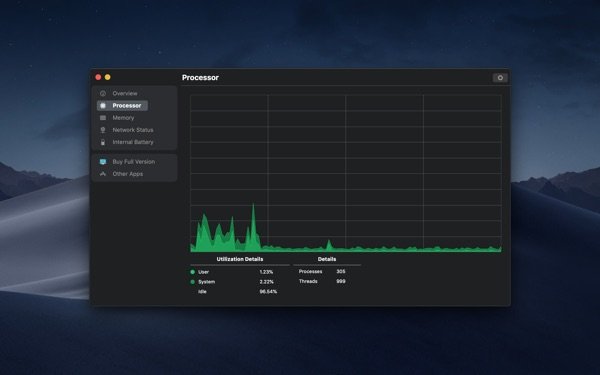Switch to the Memory section
Image resolution: width=600 pixels, height=375 pixels.
122,118
